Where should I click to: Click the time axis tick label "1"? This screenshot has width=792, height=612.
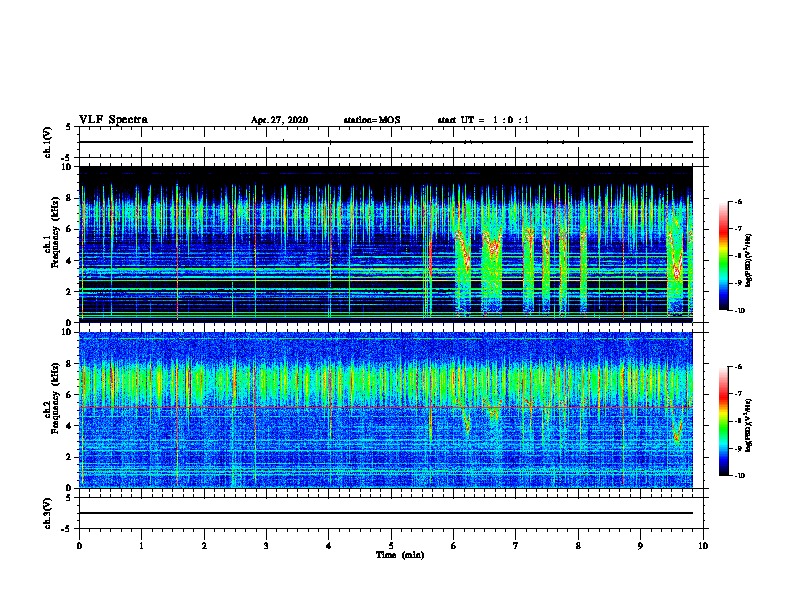(141, 546)
